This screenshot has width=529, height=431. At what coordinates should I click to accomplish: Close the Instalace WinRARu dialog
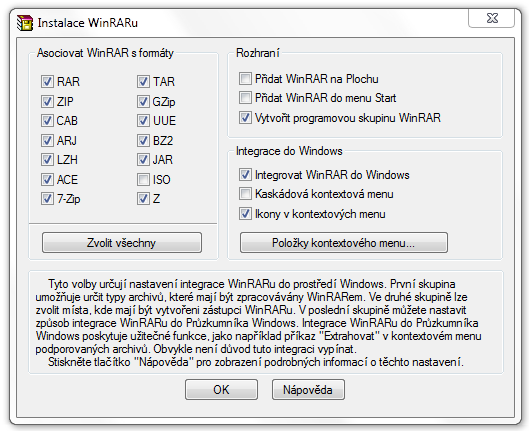(492, 18)
